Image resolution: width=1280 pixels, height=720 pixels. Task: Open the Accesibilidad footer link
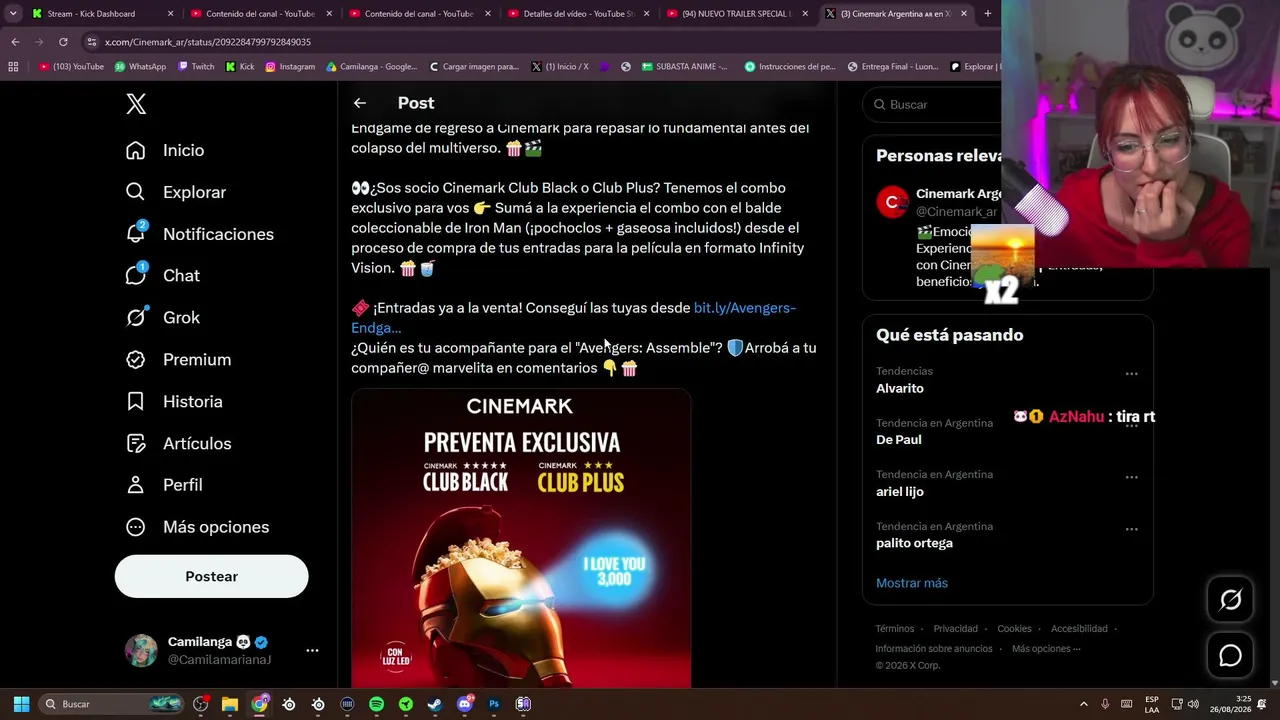click(1079, 629)
